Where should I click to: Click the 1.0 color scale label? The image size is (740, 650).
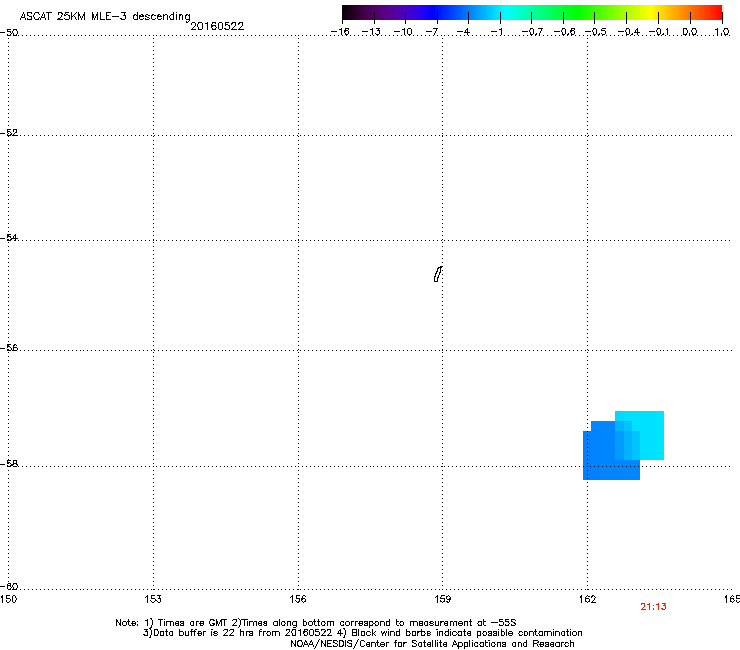click(722, 32)
